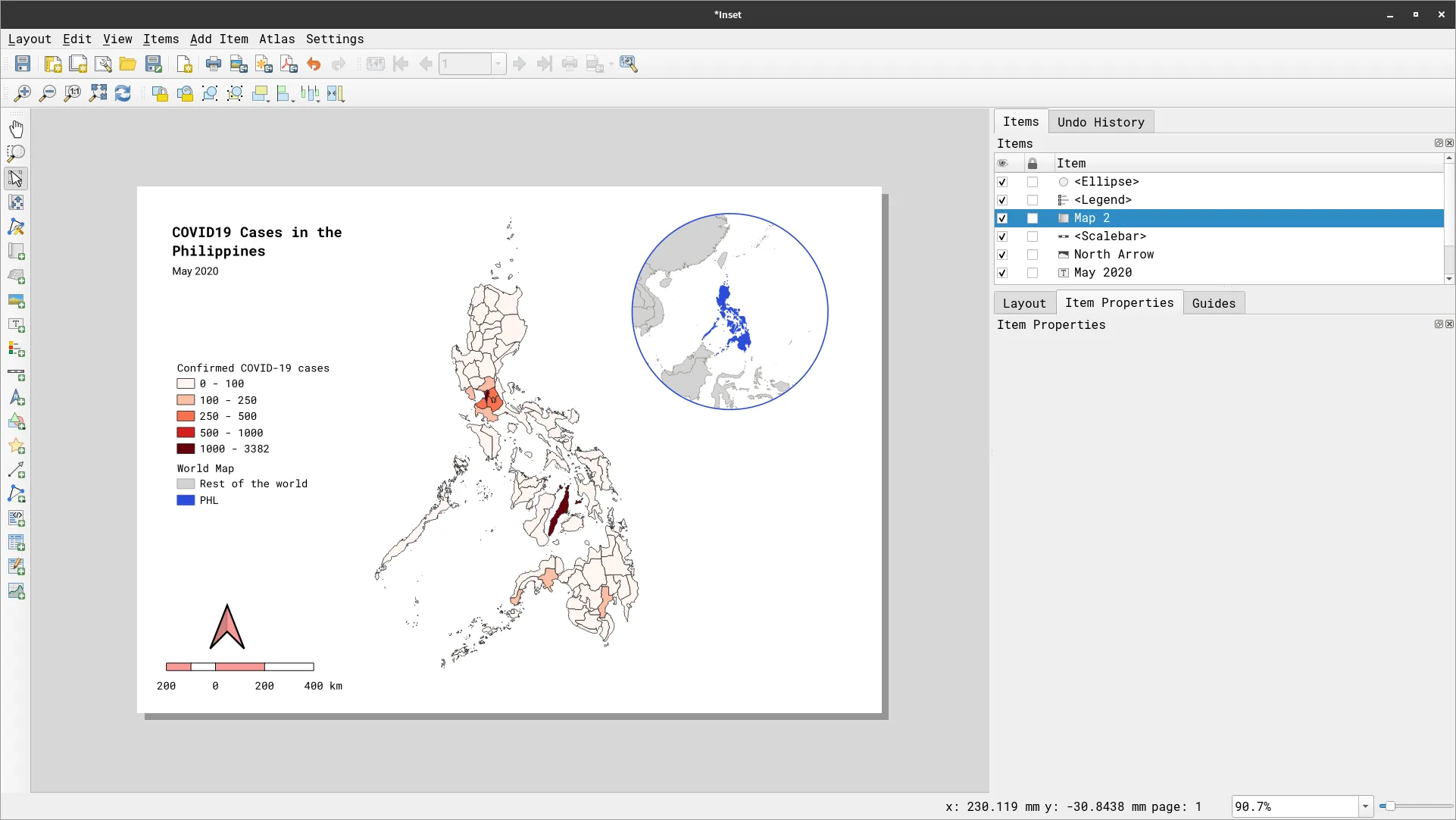The width and height of the screenshot is (1456, 820).
Task: Open the Atlas menu
Action: coord(277,39)
